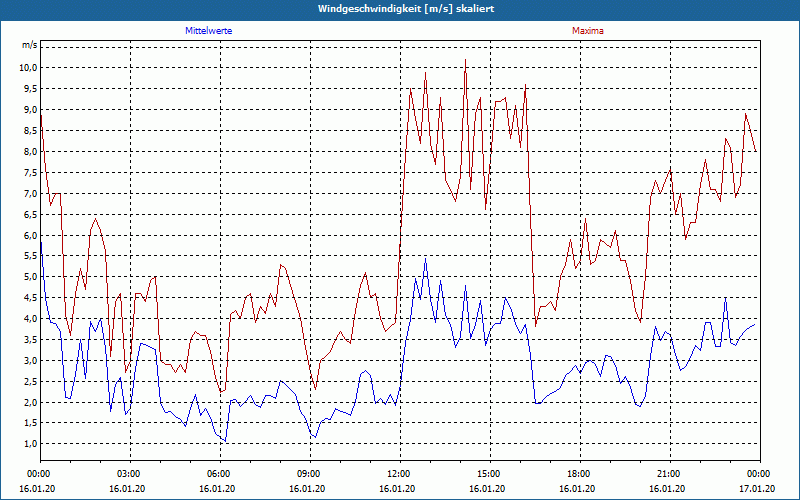Select the 1,5 y-axis label
The height and width of the screenshot is (500, 800).
tap(31, 422)
